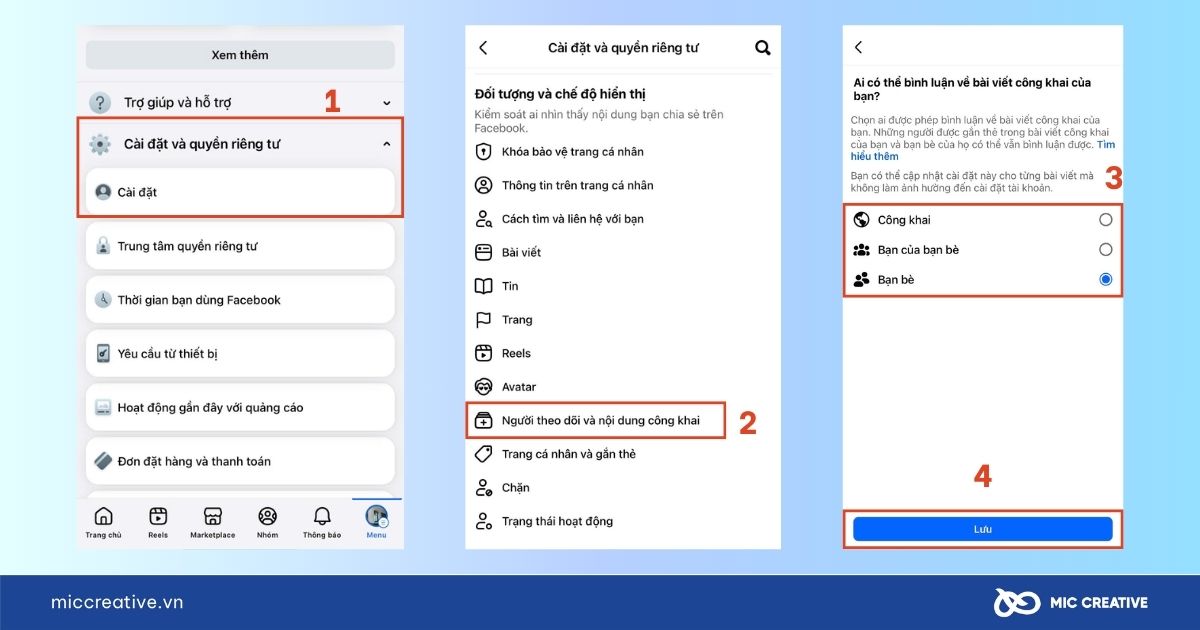Click the block icon beside Chặn

(484, 488)
